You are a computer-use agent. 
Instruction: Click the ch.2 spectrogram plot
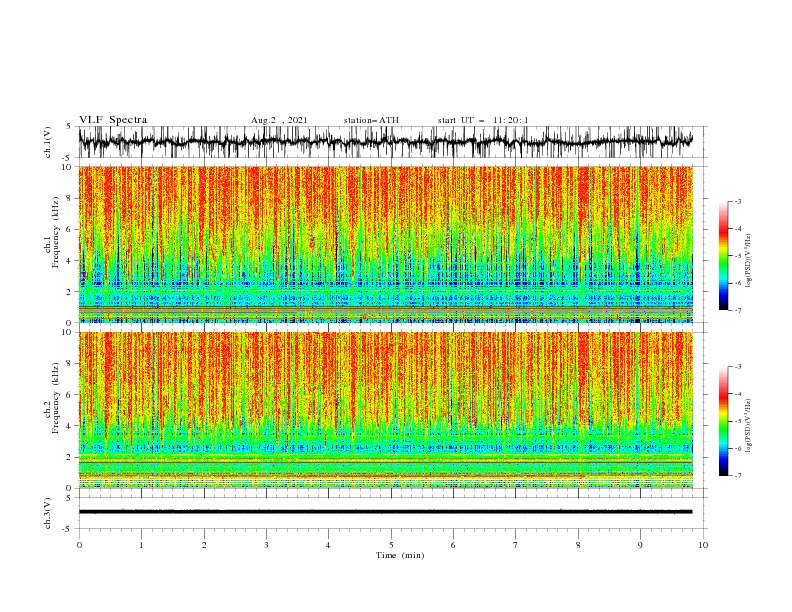click(x=386, y=410)
